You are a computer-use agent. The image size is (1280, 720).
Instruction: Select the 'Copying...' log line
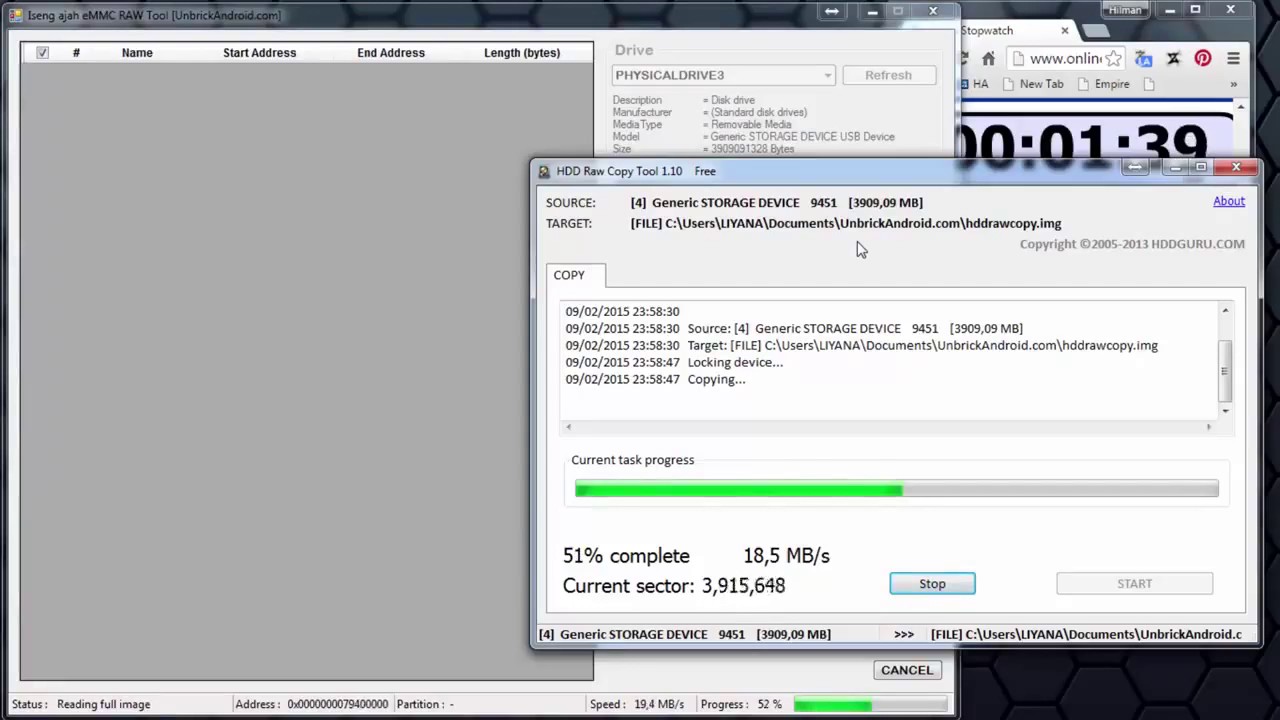[655, 379]
